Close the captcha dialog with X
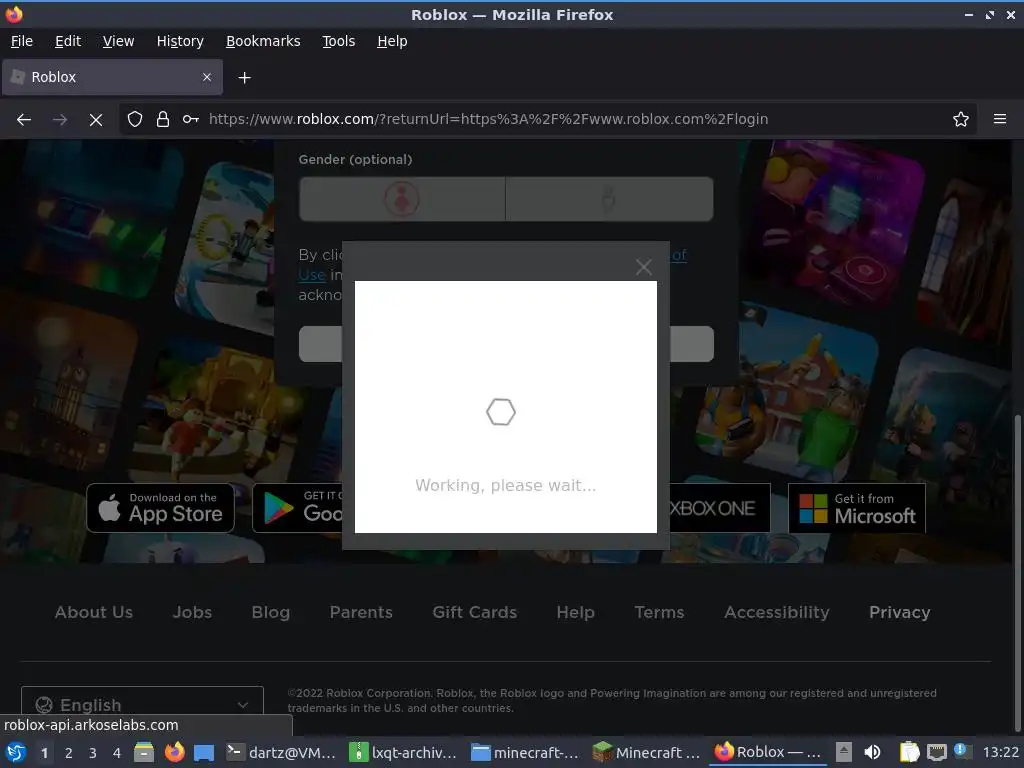 [x=644, y=266]
